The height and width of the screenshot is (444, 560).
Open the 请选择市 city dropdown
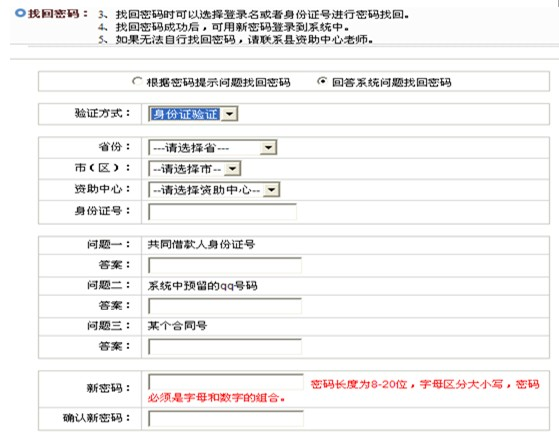point(195,169)
